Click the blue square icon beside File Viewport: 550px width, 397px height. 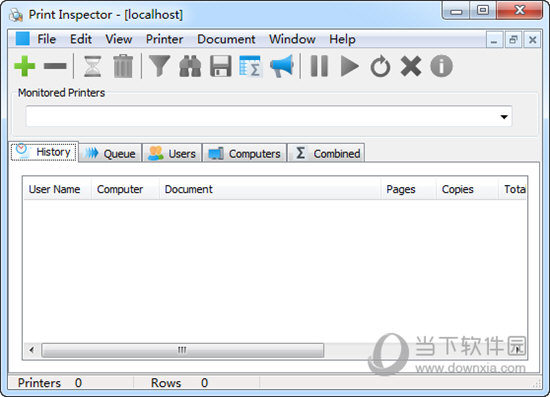(x=22, y=39)
